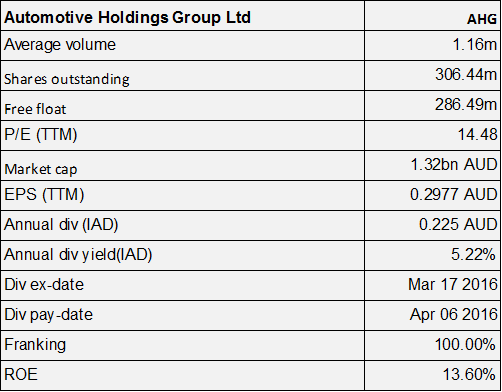Click the Shares outstanding label
The width and height of the screenshot is (502, 392).
(x=67, y=79)
